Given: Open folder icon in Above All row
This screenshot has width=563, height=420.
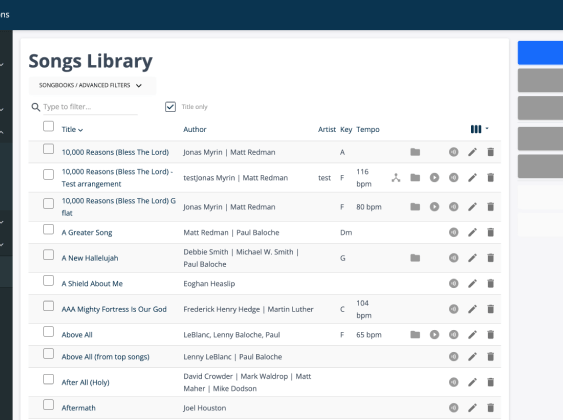Looking at the screenshot, I should click(x=415, y=335).
